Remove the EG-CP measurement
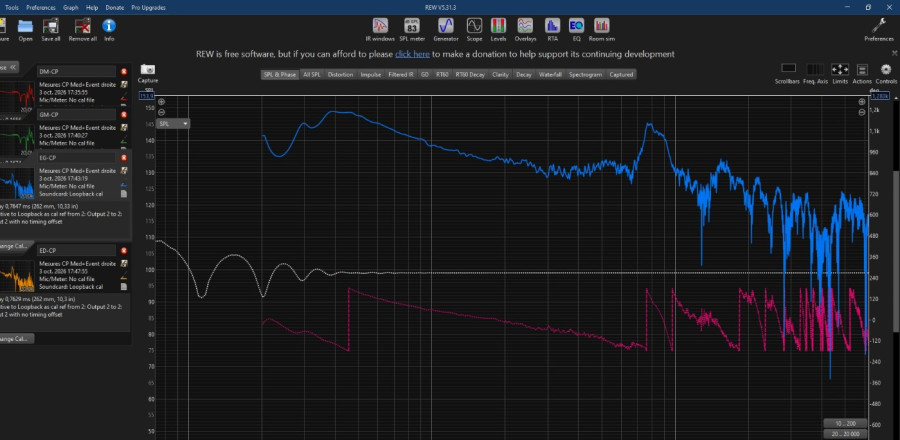 point(123,158)
